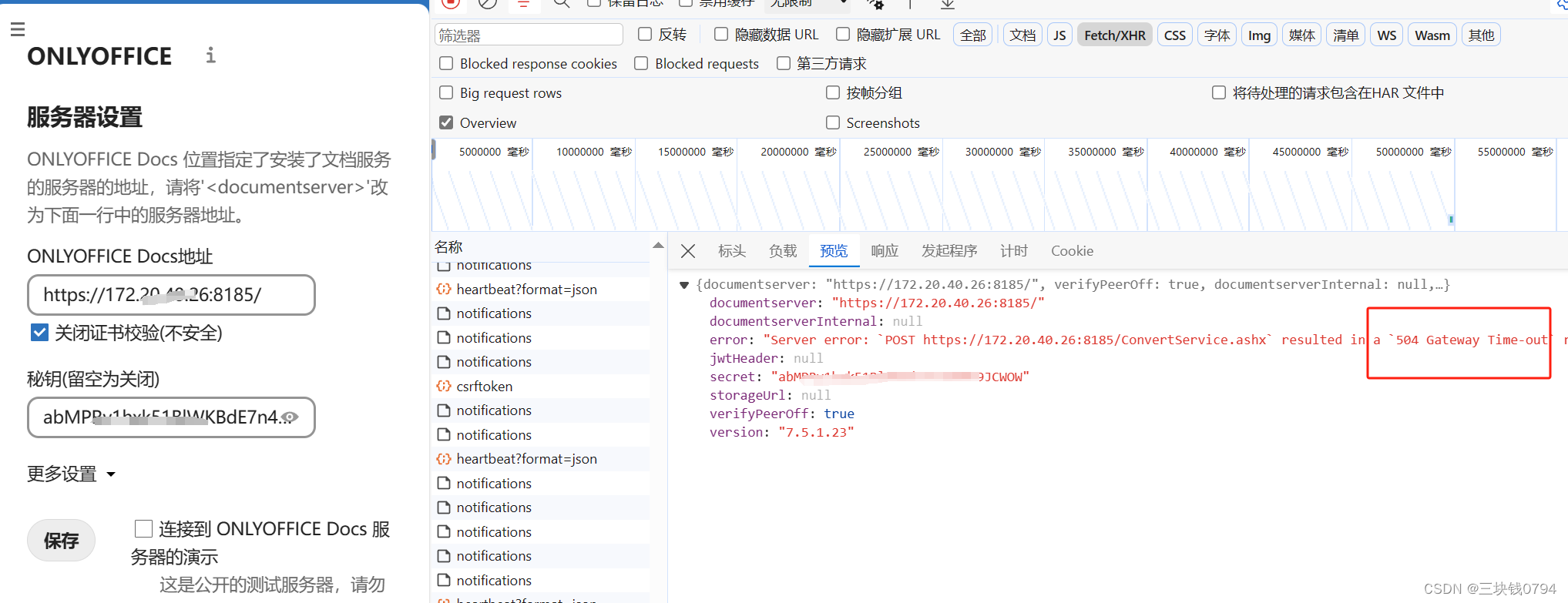Open the network search magnifier icon
This screenshot has height=603, width=1568.
tap(562, 3)
